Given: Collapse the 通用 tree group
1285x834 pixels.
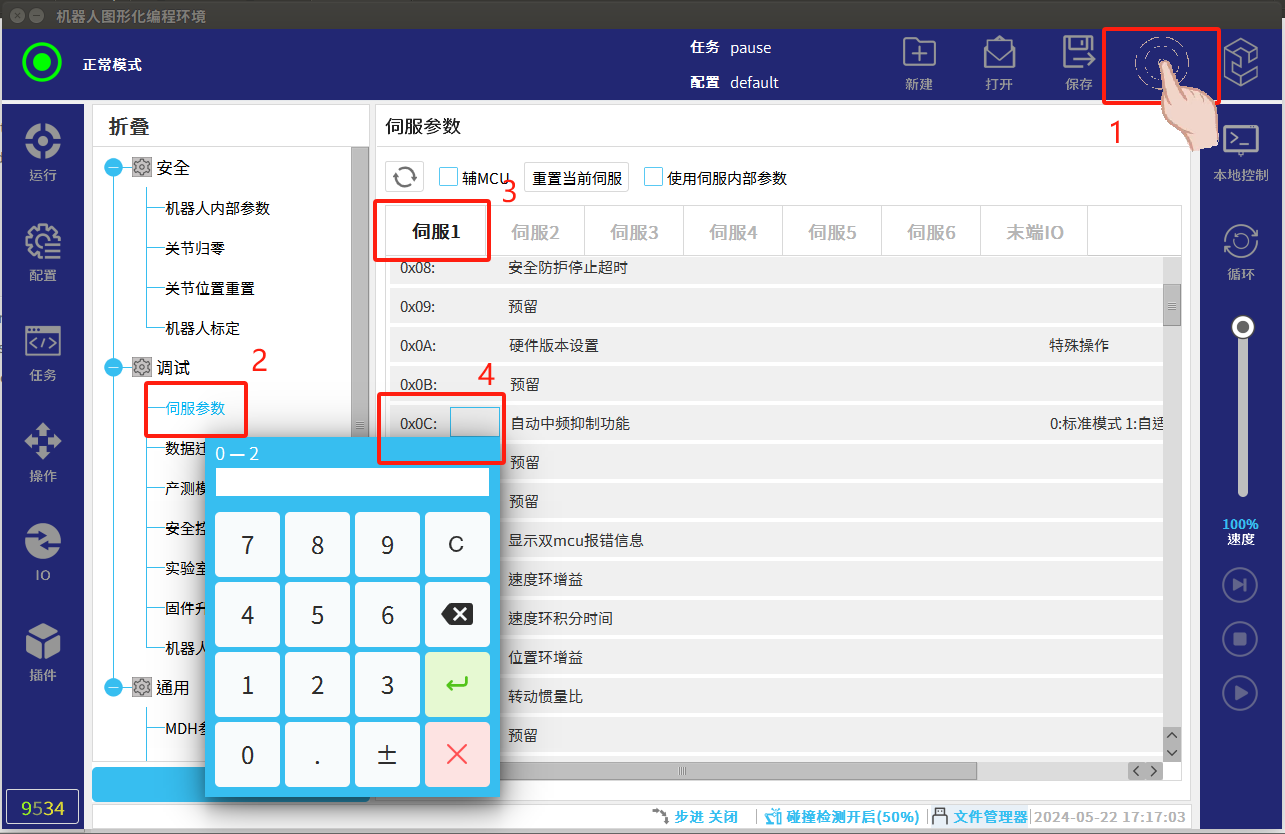Looking at the screenshot, I should click(x=114, y=688).
